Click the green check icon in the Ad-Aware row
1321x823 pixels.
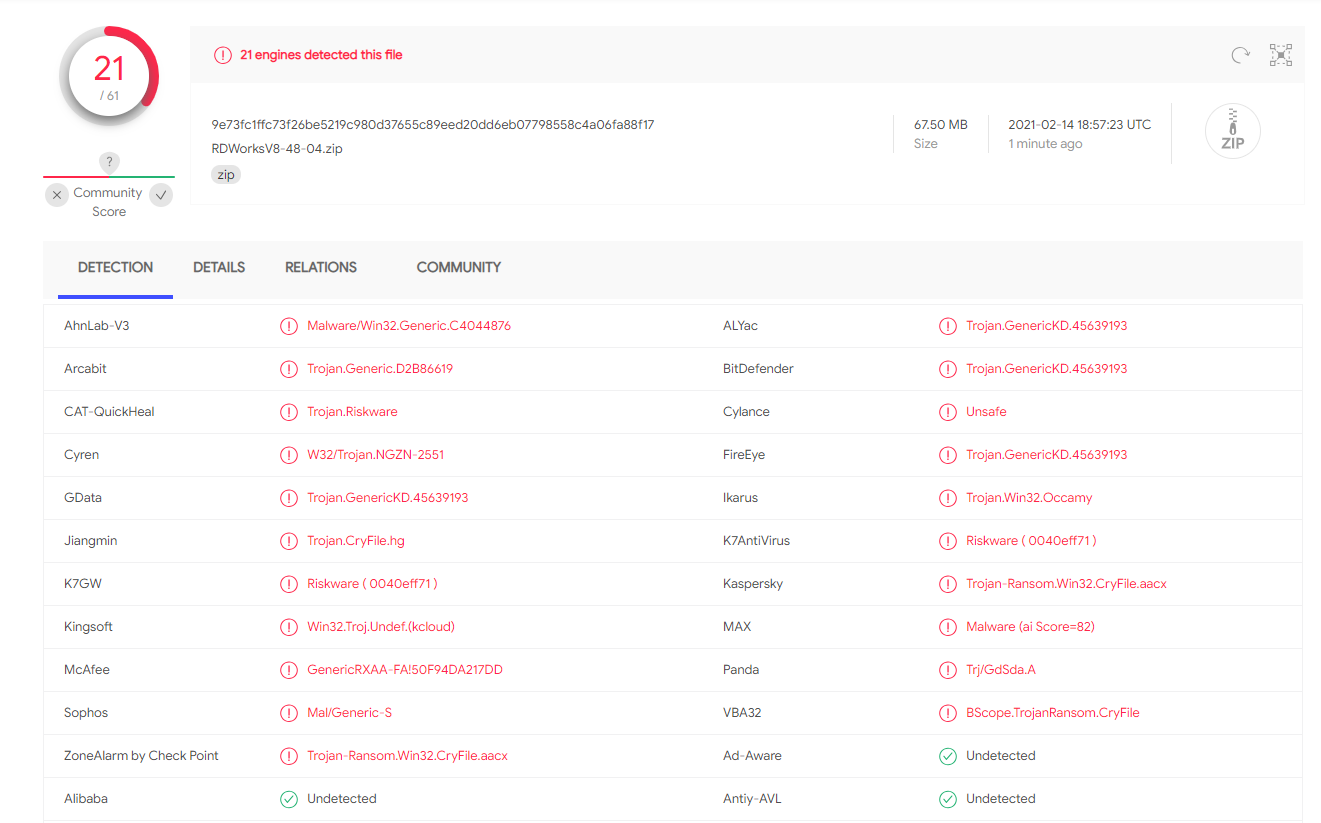[948, 756]
